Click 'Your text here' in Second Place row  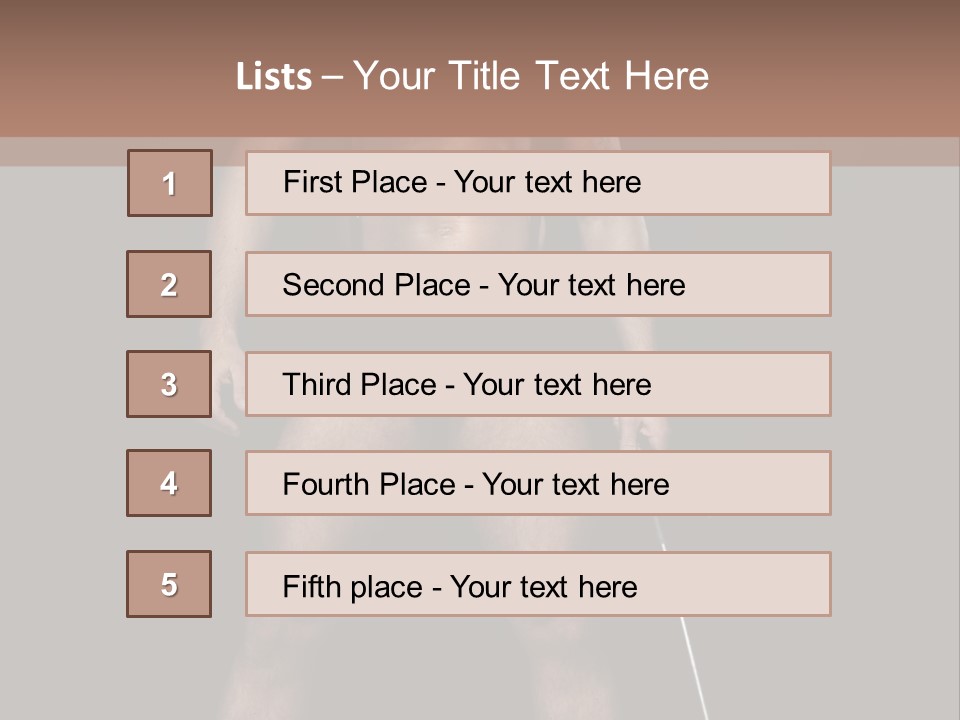click(592, 285)
